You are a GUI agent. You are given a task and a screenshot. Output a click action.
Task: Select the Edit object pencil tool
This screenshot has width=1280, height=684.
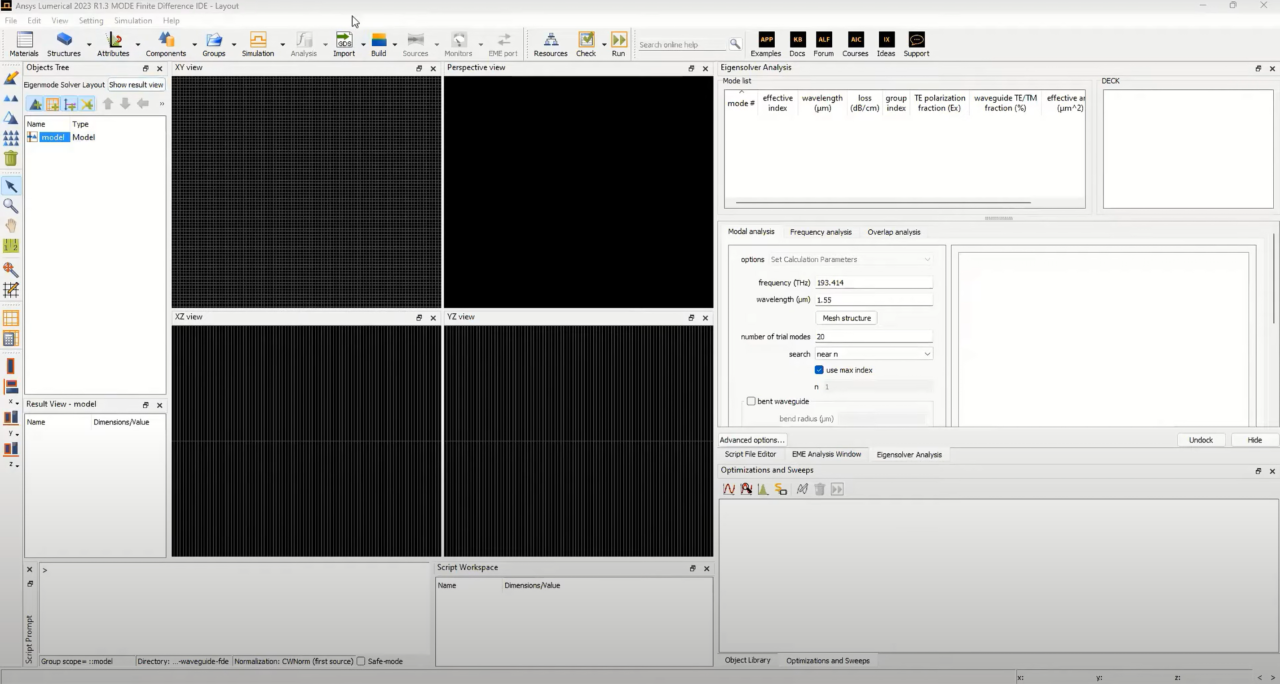[x=11, y=77]
